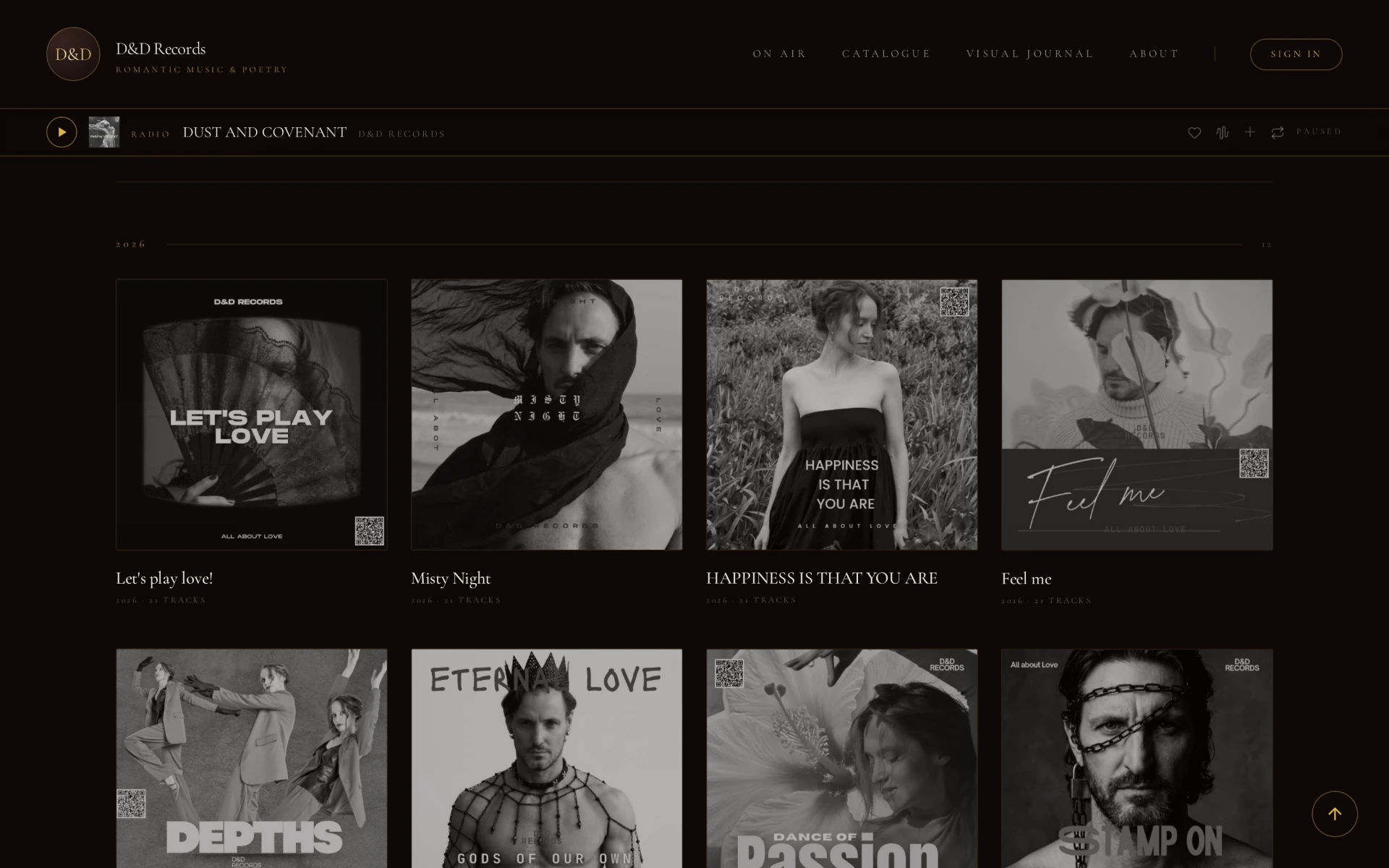Open the Eternal Love album cover
1389x868 pixels.
click(547, 758)
